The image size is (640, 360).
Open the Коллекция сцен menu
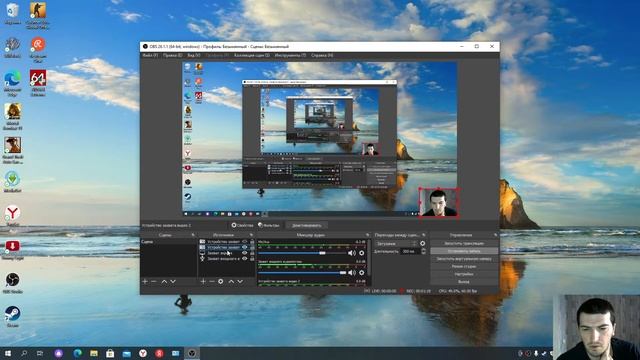tap(252, 56)
